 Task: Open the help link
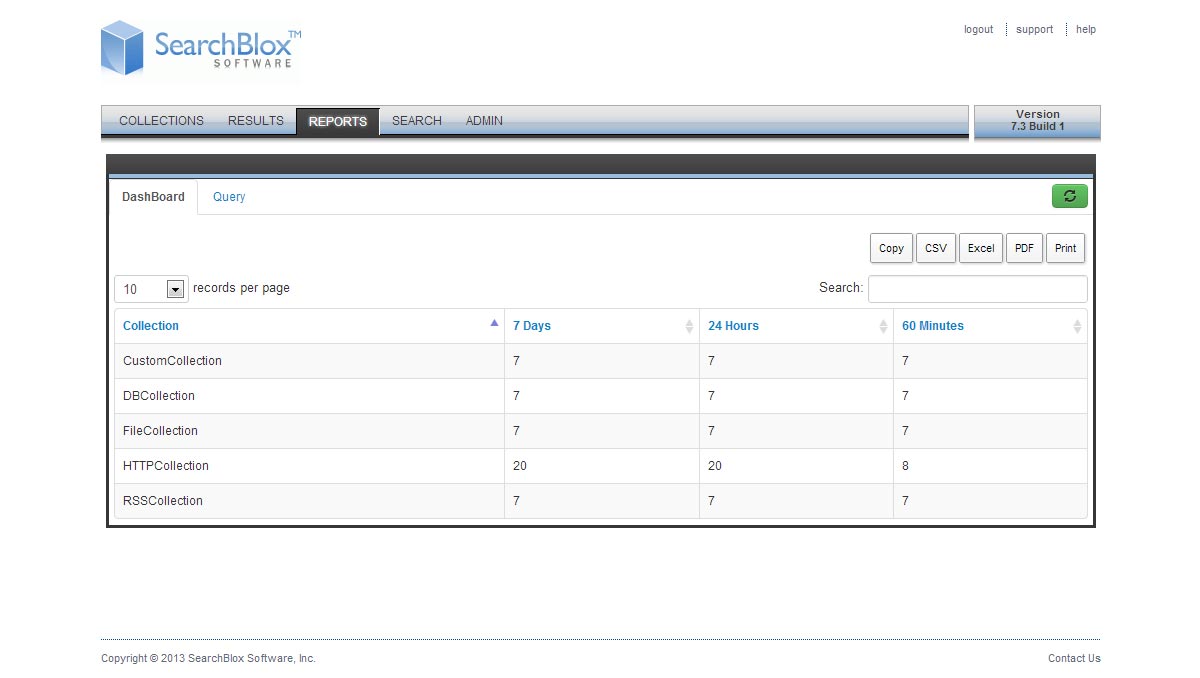click(1086, 30)
